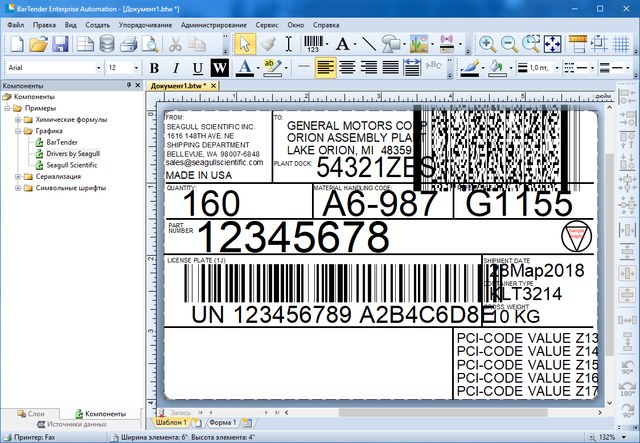This screenshot has height=443, width=640.
Task: Open the zoom 132% dropdown in status bar
Action: coord(624,437)
